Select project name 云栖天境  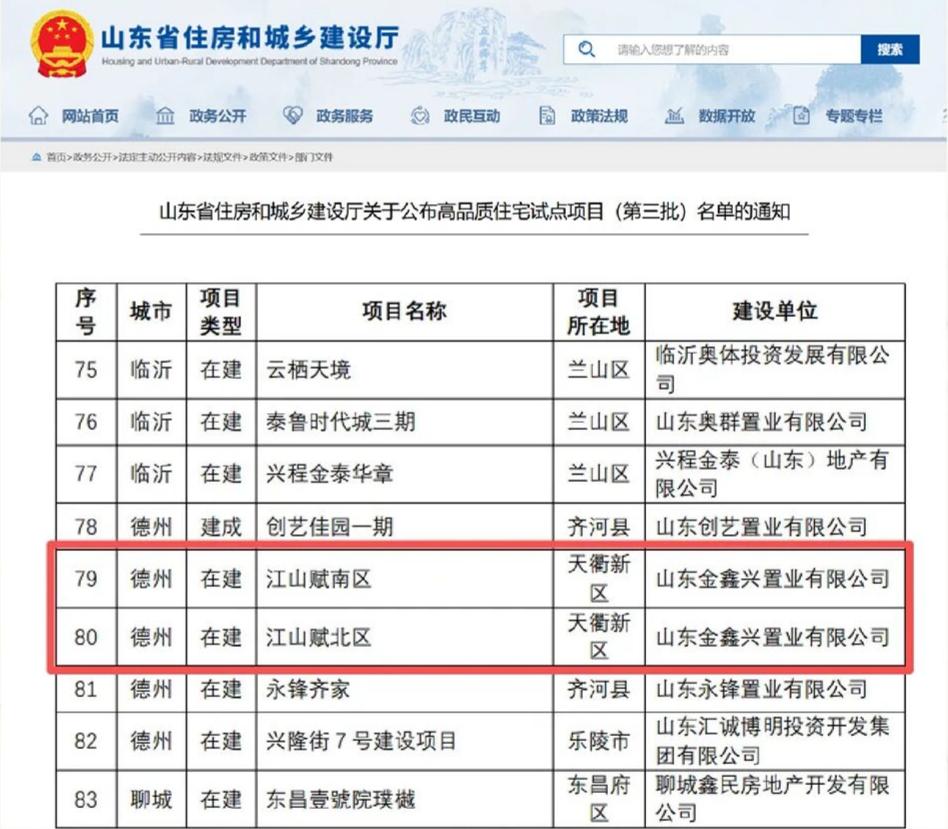308,369
